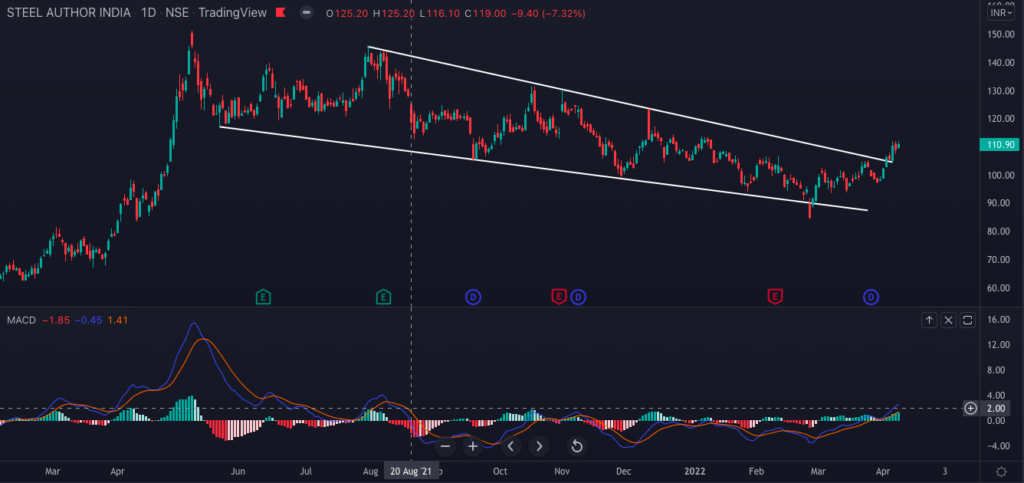Click the Jun label on time axis
The height and width of the screenshot is (483, 1024).
[x=240, y=471]
